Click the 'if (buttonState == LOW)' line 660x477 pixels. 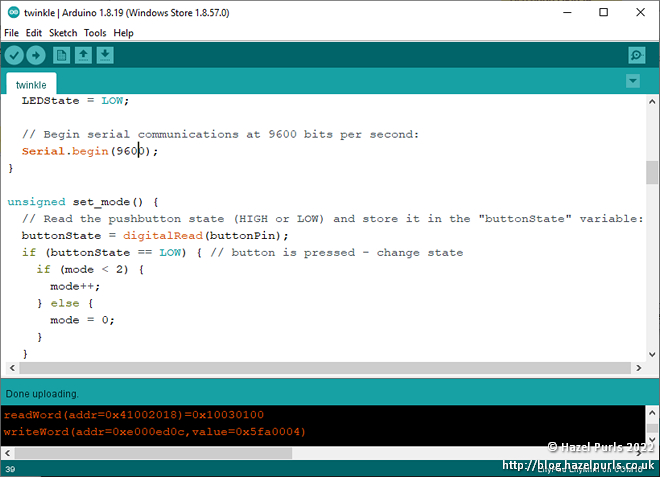(242, 252)
